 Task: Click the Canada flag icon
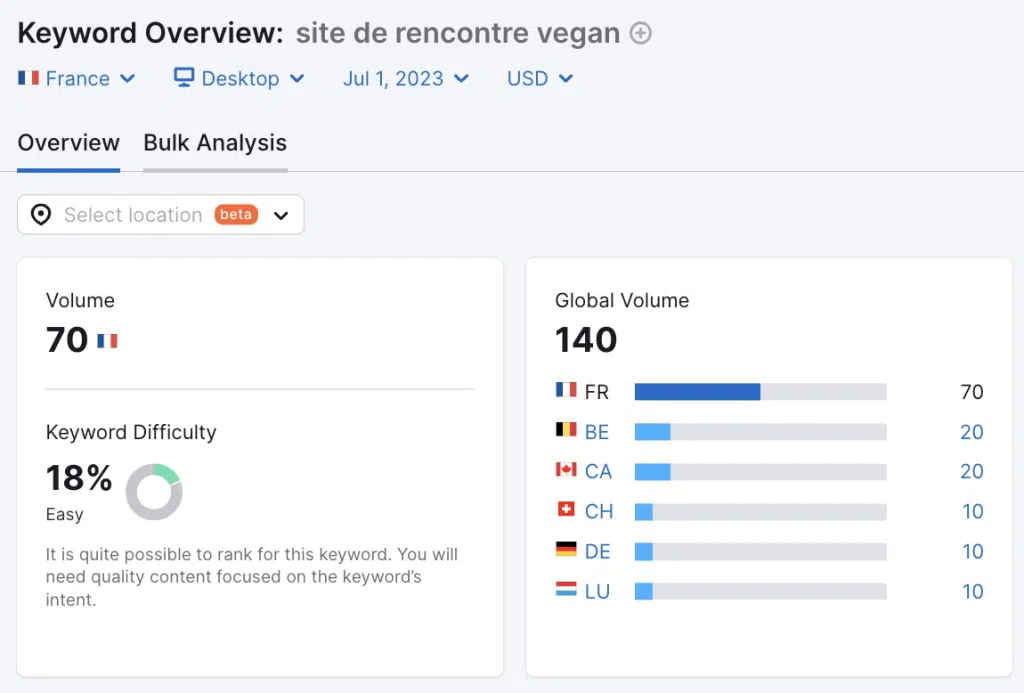pyautogui.click(x=566, y=469)
